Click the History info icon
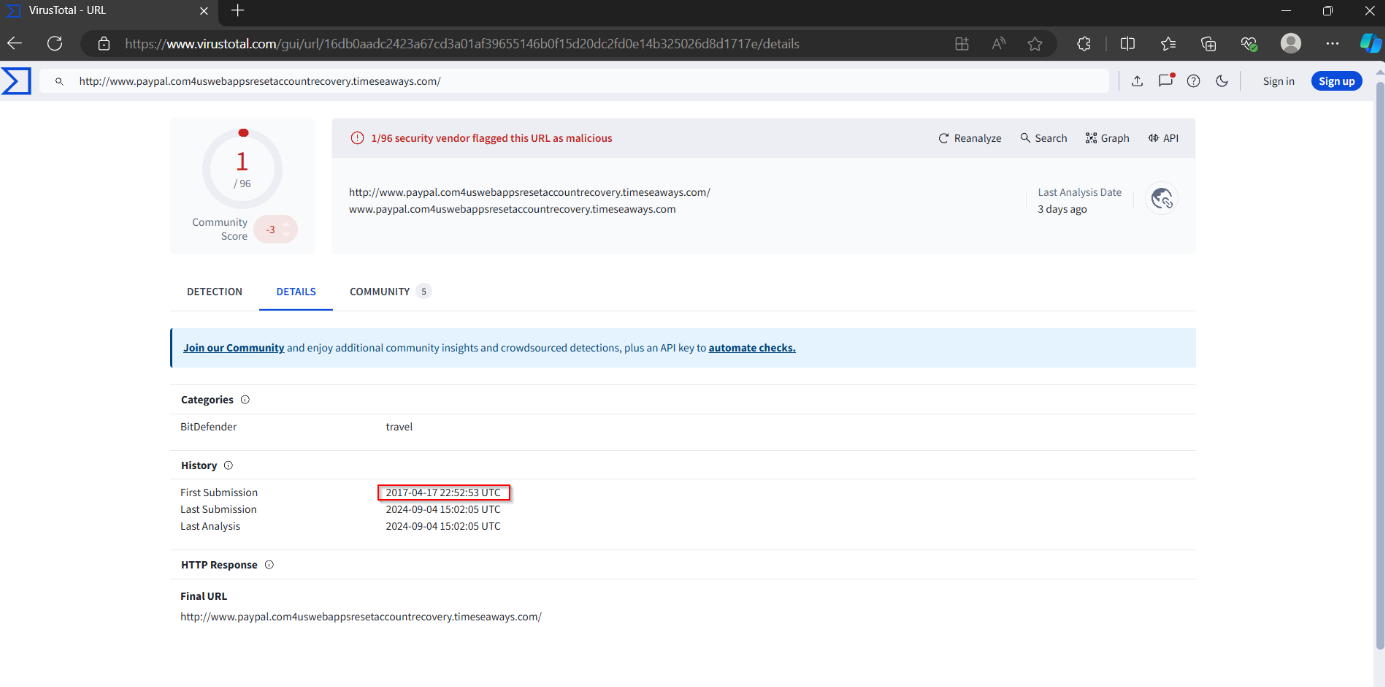 point(228,465)
